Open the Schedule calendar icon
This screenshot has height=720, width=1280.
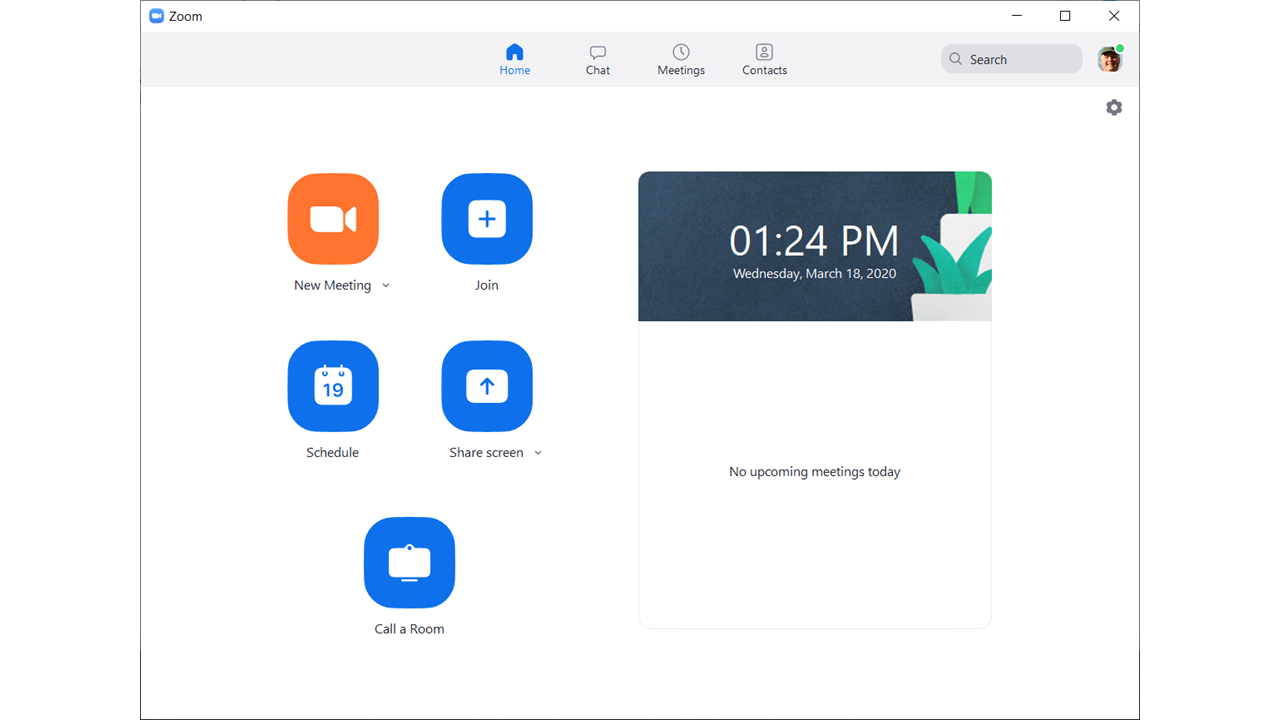point(333,386)
